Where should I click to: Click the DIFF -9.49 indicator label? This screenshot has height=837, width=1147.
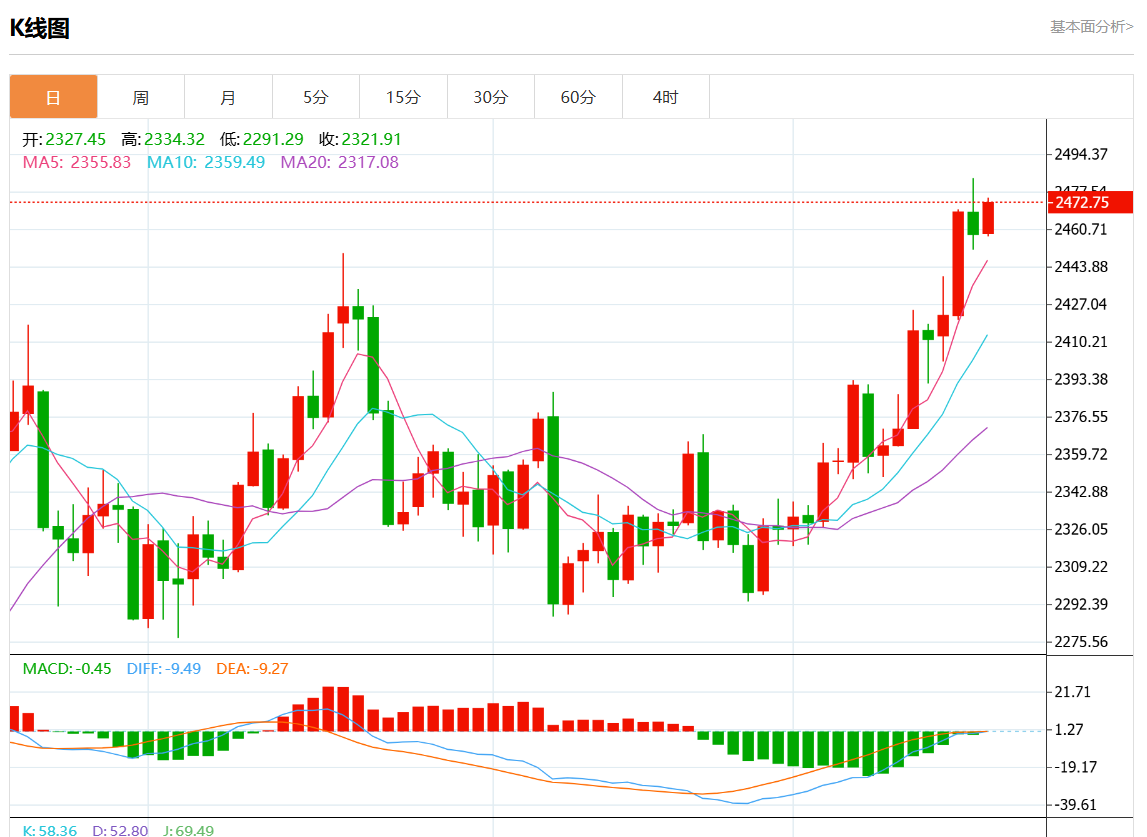pyautogui.click(x=164, y=668)
